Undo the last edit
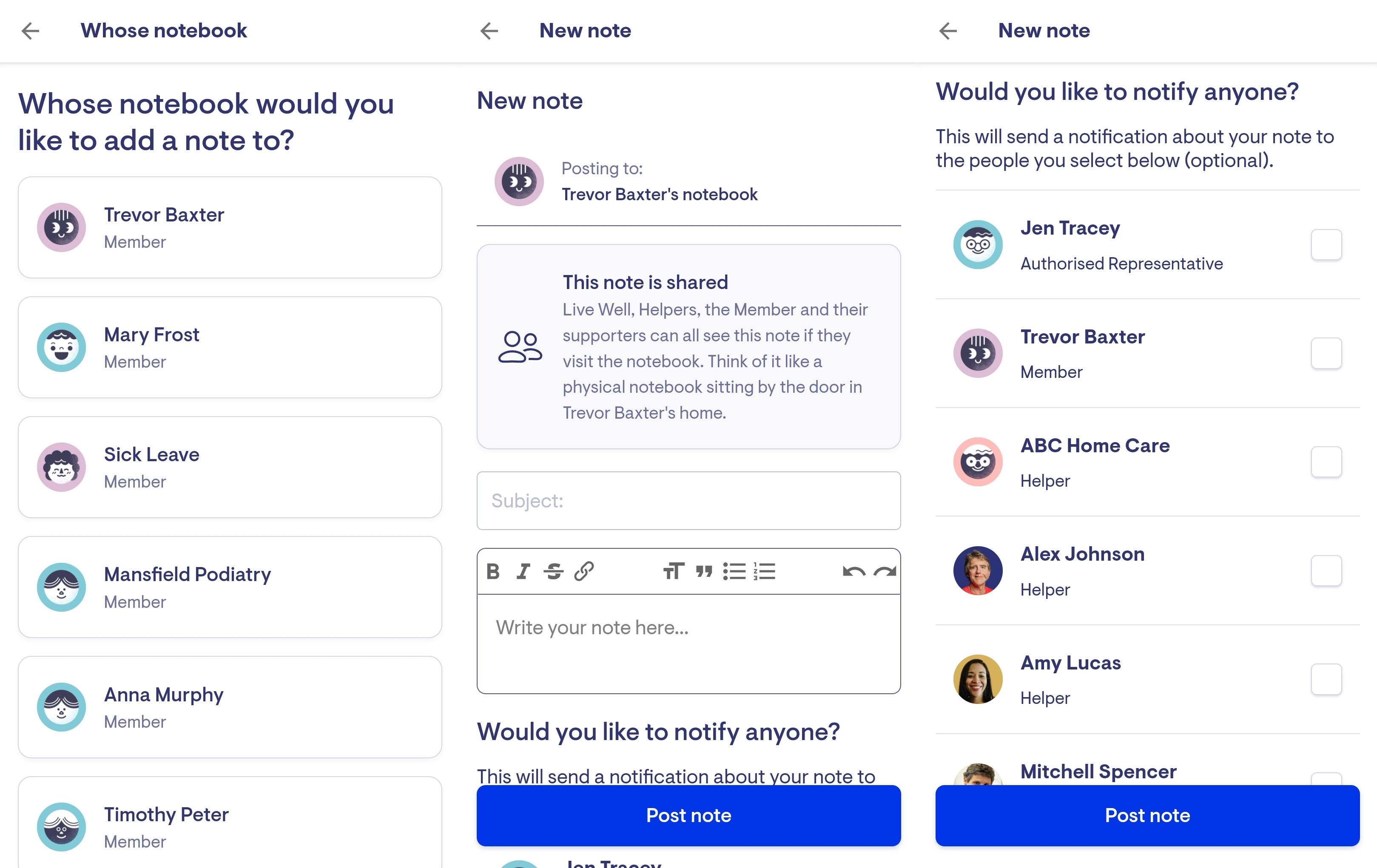The width and height of the screenshot is (1377, 868). click(x=854, y=571)
